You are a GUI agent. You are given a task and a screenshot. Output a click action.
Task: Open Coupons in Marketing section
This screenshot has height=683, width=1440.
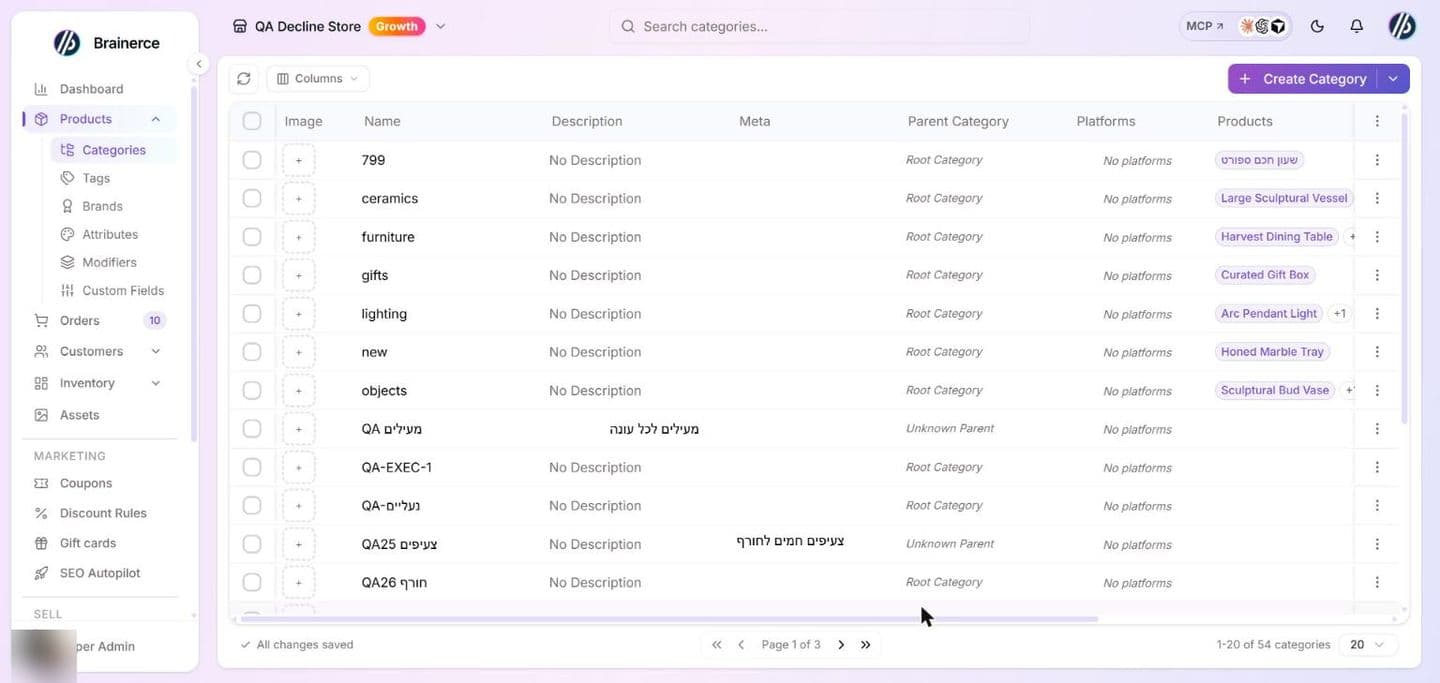coord(85,483)
